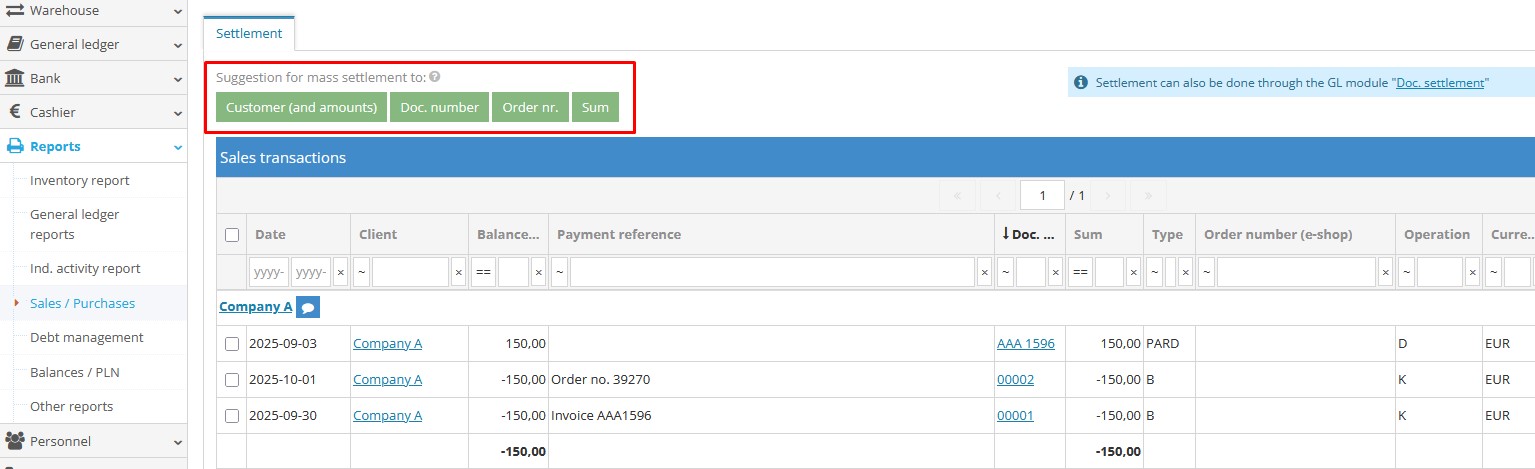Click the Customer (and amounts) suggestion button
The height and width of the screenshot is (469, 1535).
[x=301, y=107]
